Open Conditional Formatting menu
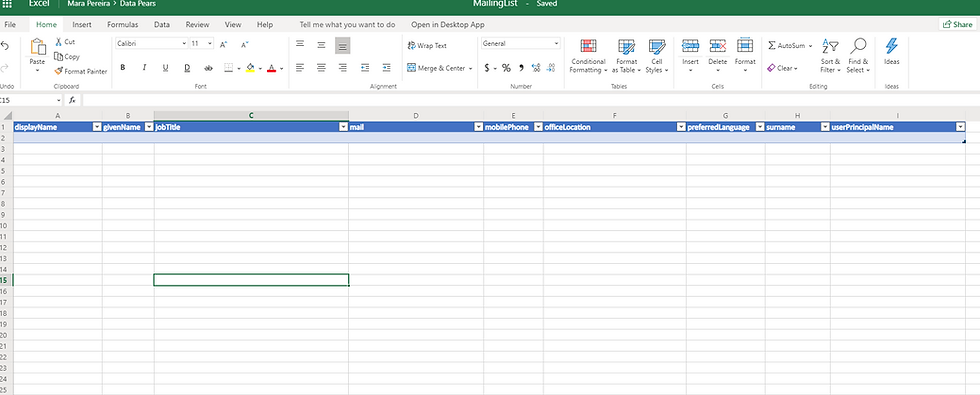 [588, 56]
